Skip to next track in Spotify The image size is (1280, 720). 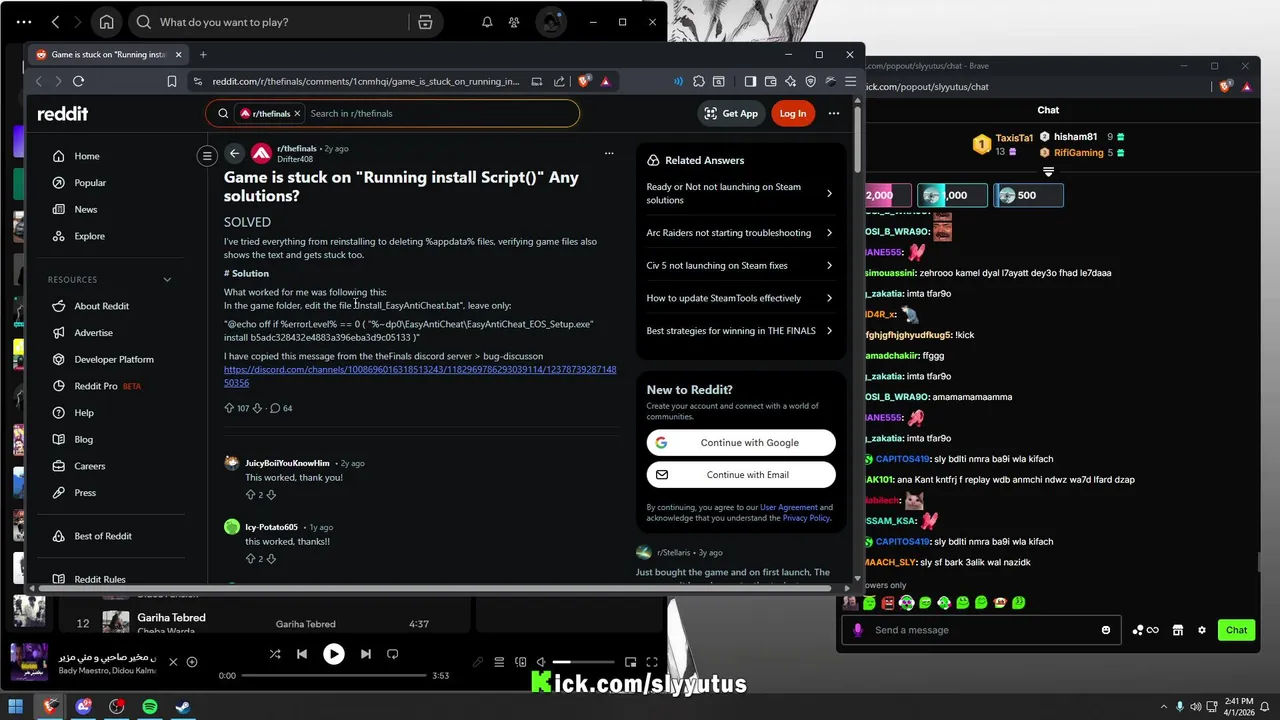coord(366,654)
